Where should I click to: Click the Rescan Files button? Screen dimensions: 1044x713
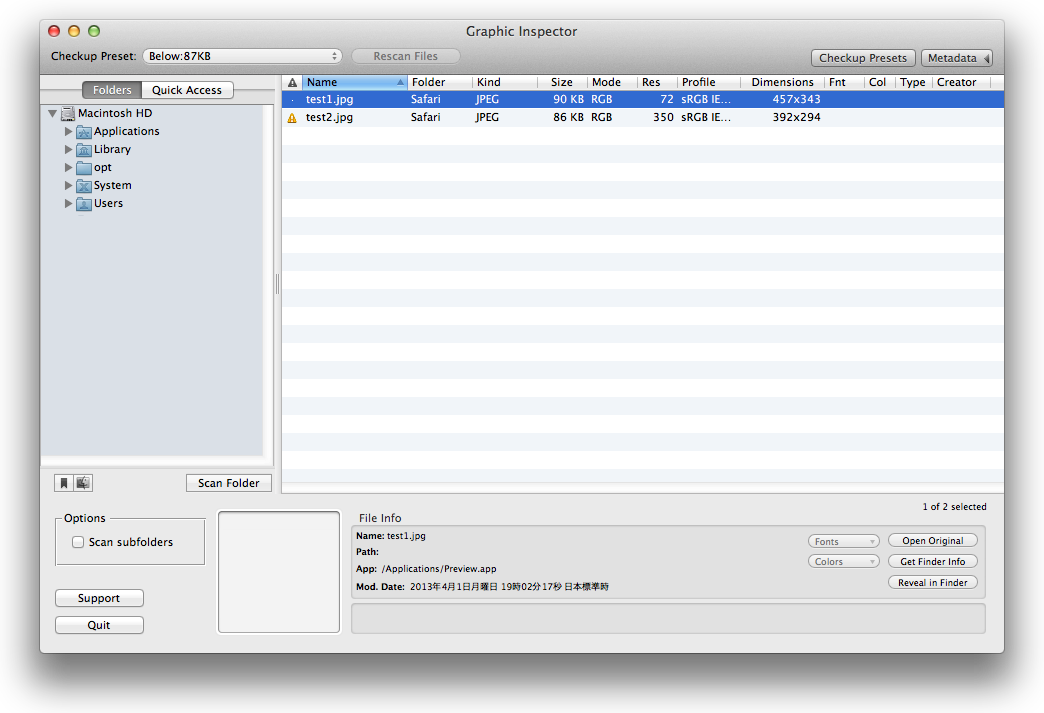coord(405,56)
